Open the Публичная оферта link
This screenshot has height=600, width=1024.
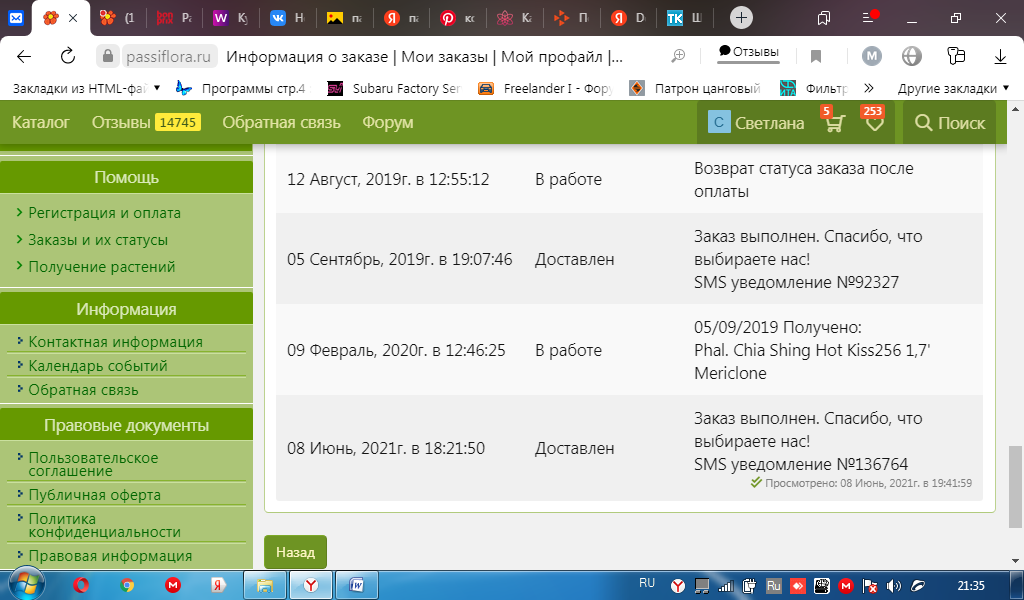[94, 495]
